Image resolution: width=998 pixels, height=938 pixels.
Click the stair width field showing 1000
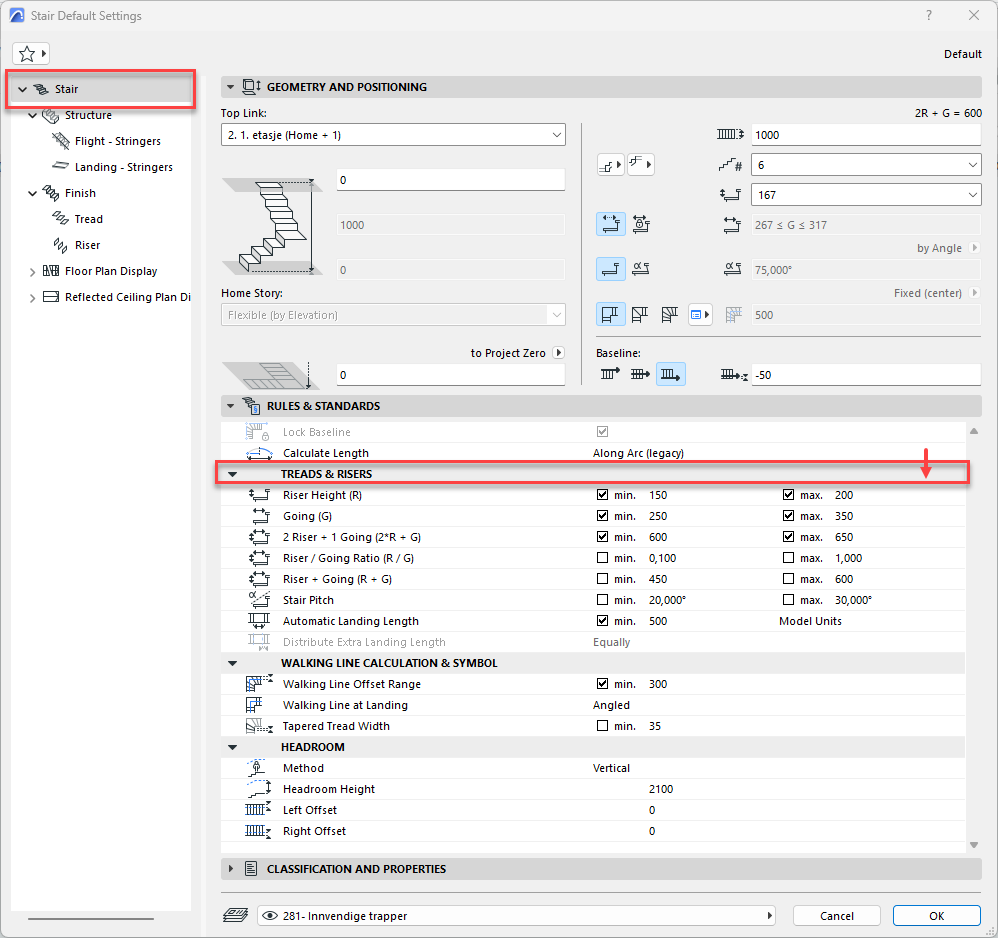tap(866, 135)
